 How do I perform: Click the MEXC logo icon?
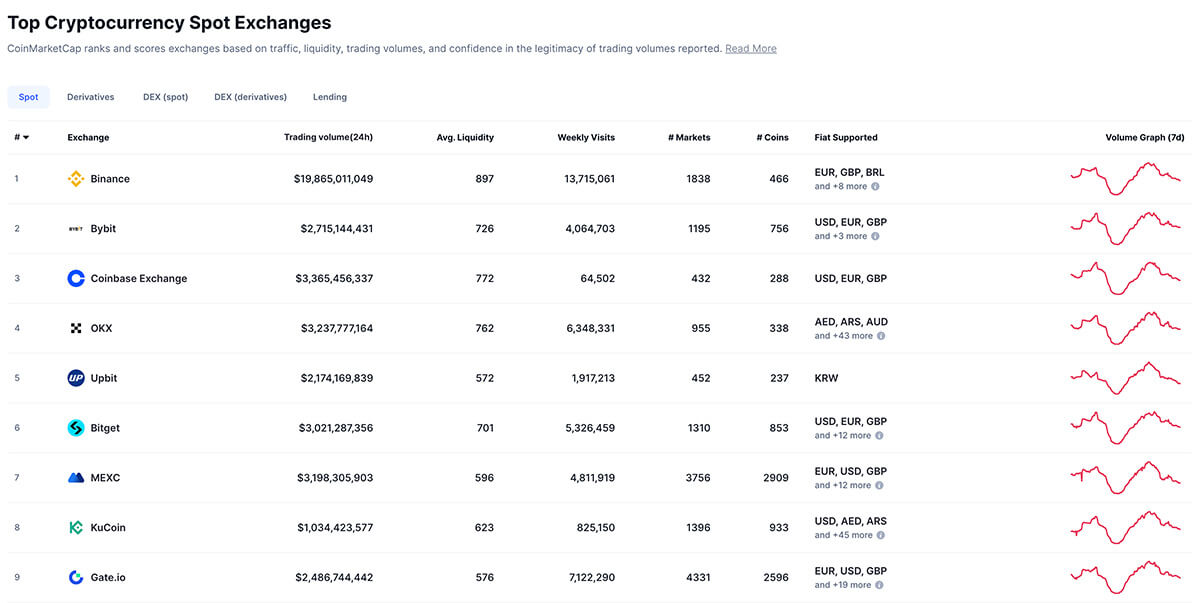point(76,478)
